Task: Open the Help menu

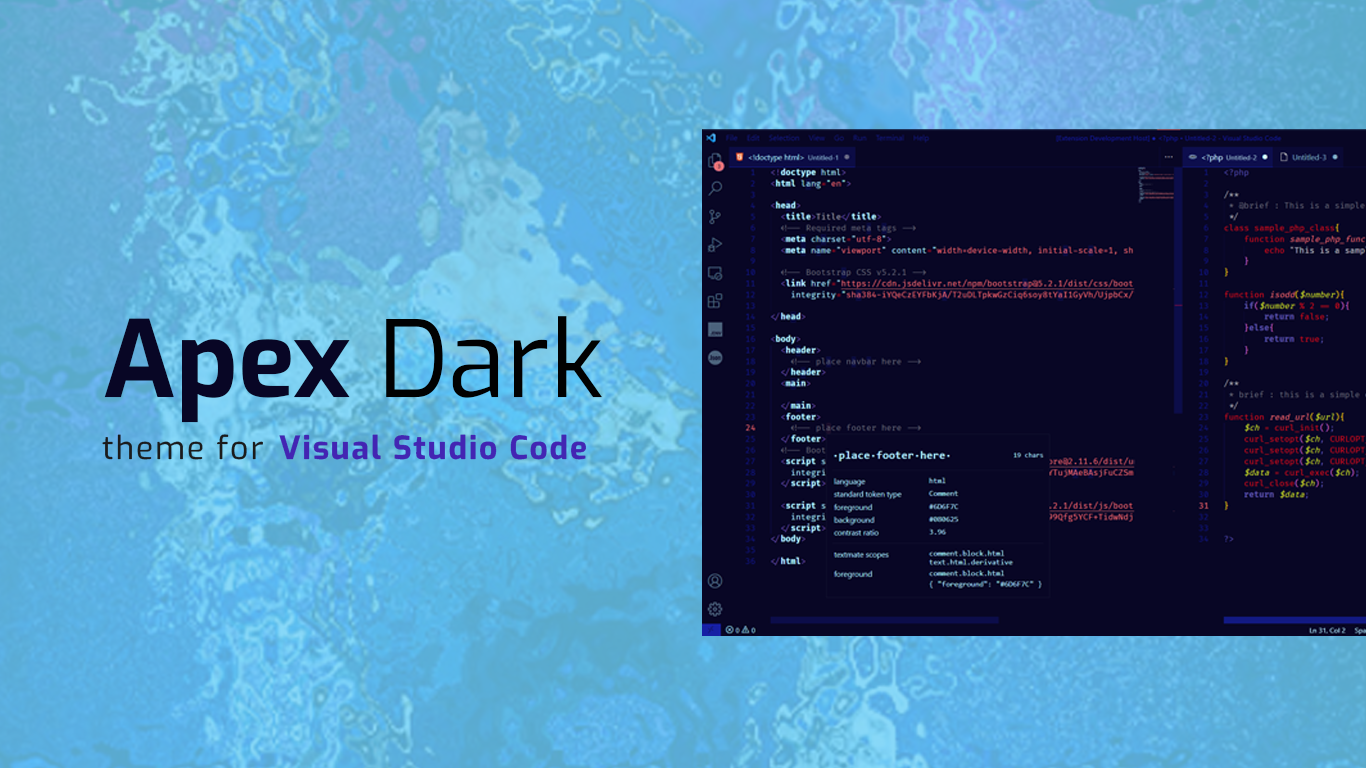Action: (x=921, y=137)
